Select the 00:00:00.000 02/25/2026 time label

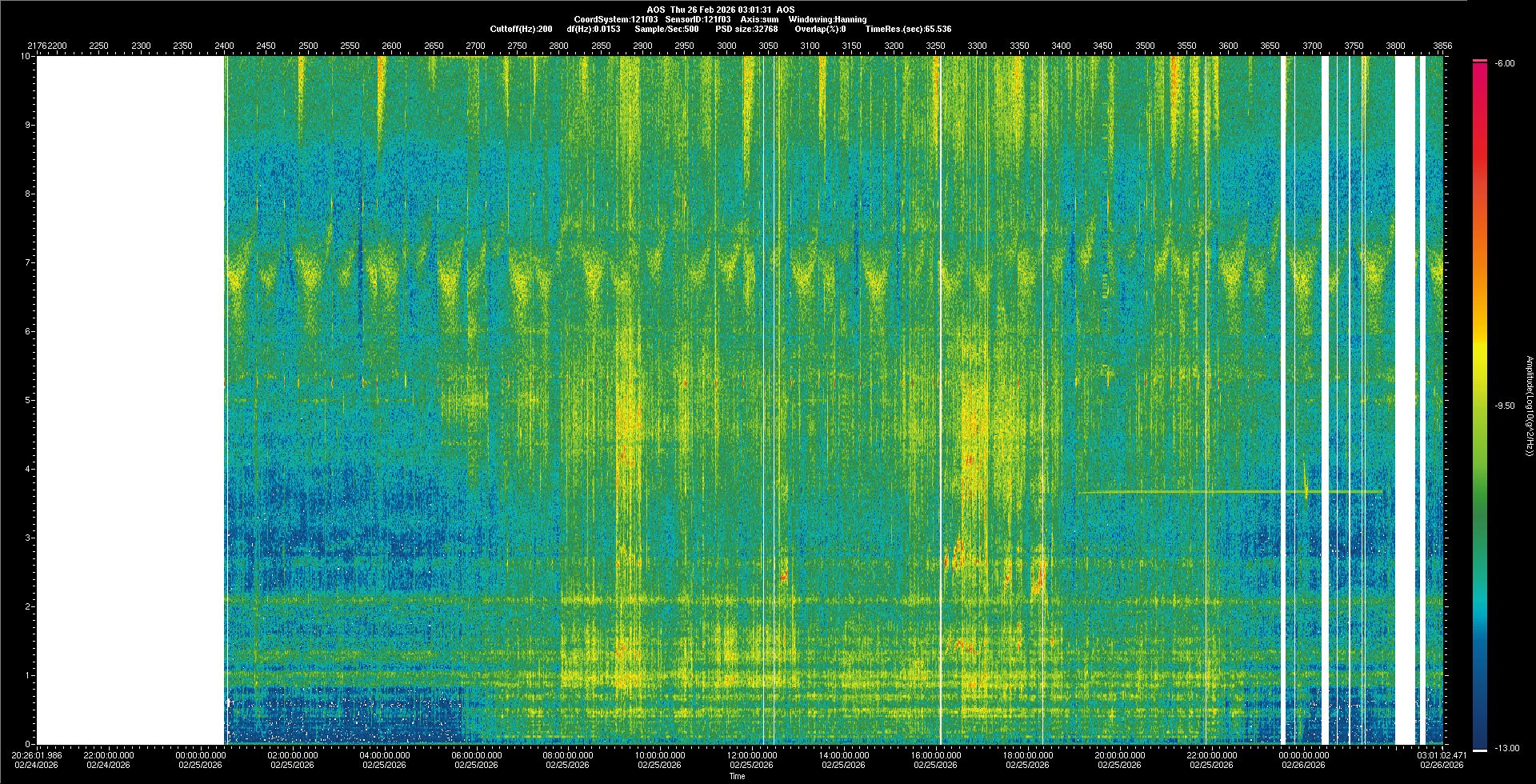[200, 754]
